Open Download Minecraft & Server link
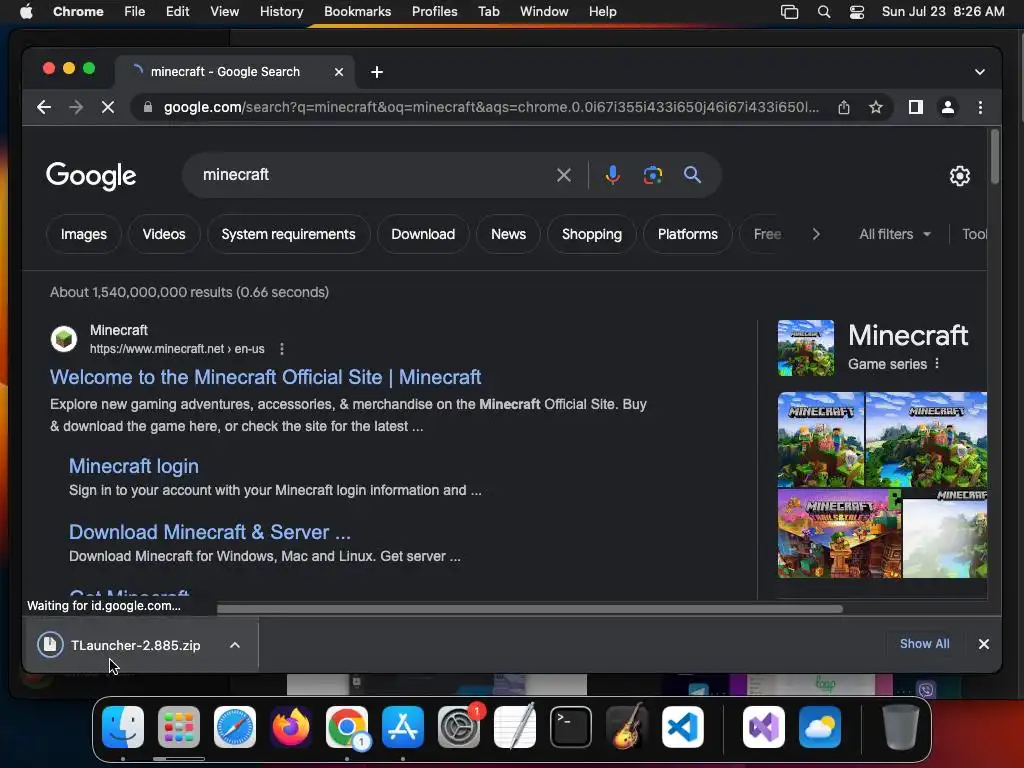The width and height of the screenshot is (1024, 768). point(210,532)
